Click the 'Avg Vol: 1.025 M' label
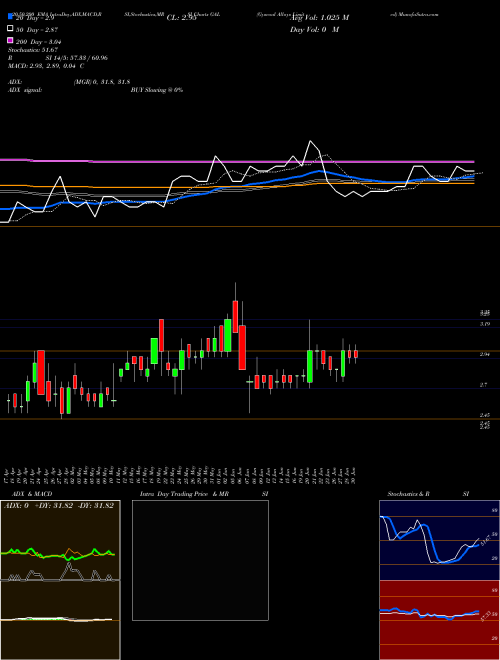Screen dimensions: 500x660 (x=319, y=18)
